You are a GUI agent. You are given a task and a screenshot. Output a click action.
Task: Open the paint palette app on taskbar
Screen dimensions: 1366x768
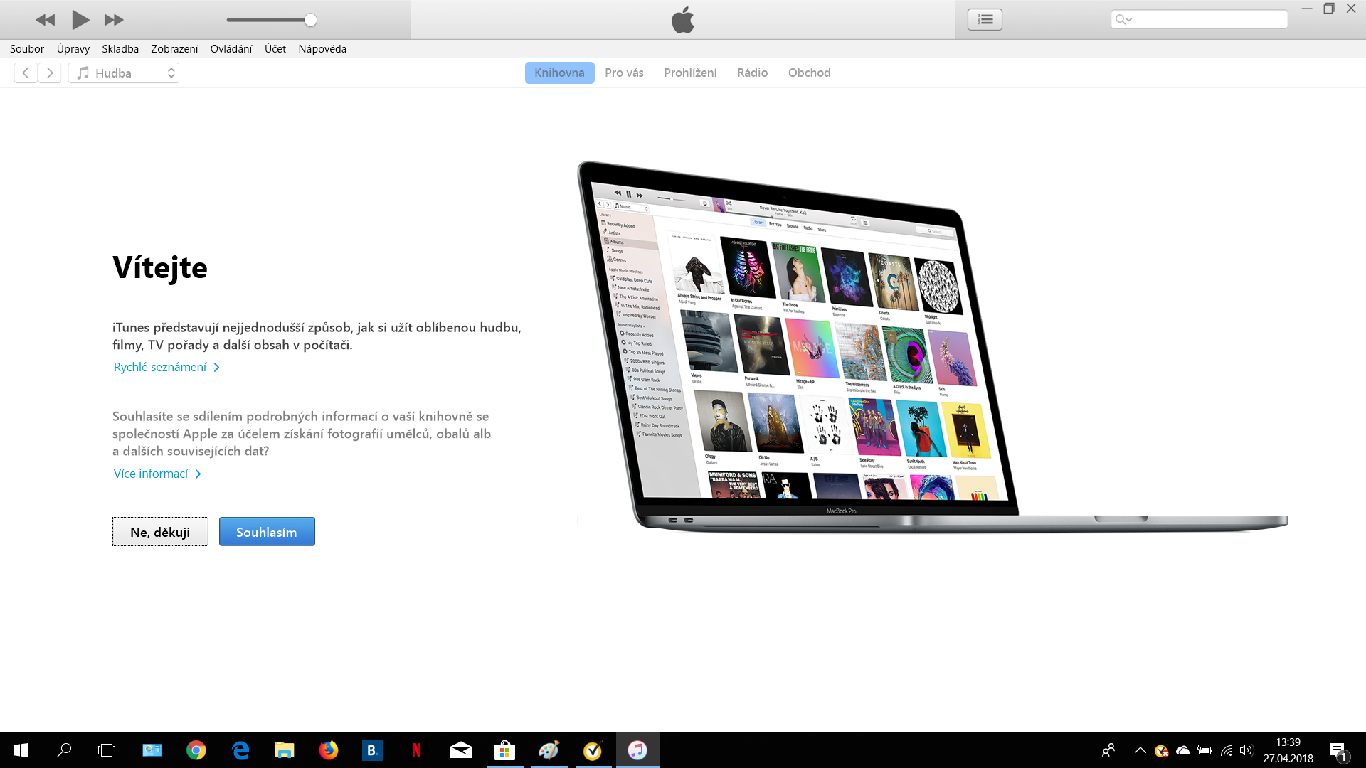pos(548,750)
